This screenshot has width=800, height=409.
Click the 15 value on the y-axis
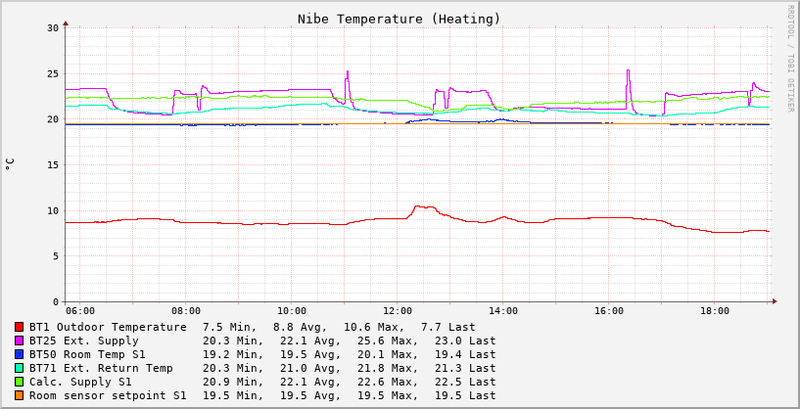53,165
